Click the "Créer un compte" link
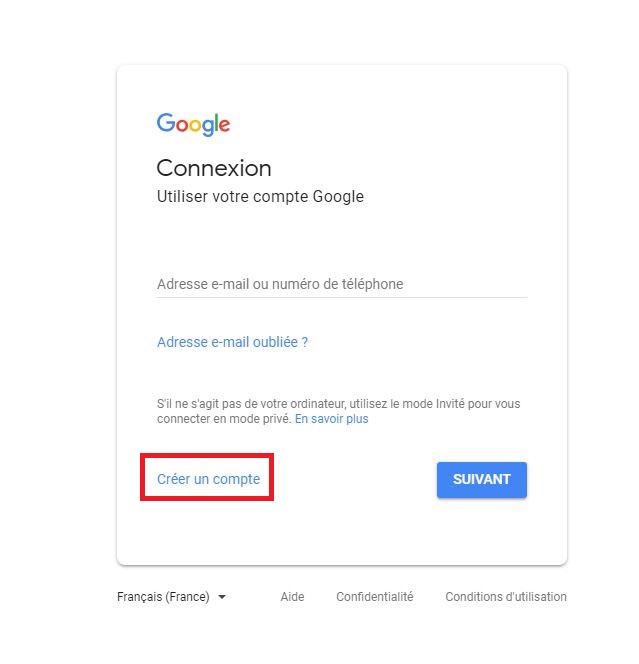This screenshot has width=639, height=664. point(208,479)
